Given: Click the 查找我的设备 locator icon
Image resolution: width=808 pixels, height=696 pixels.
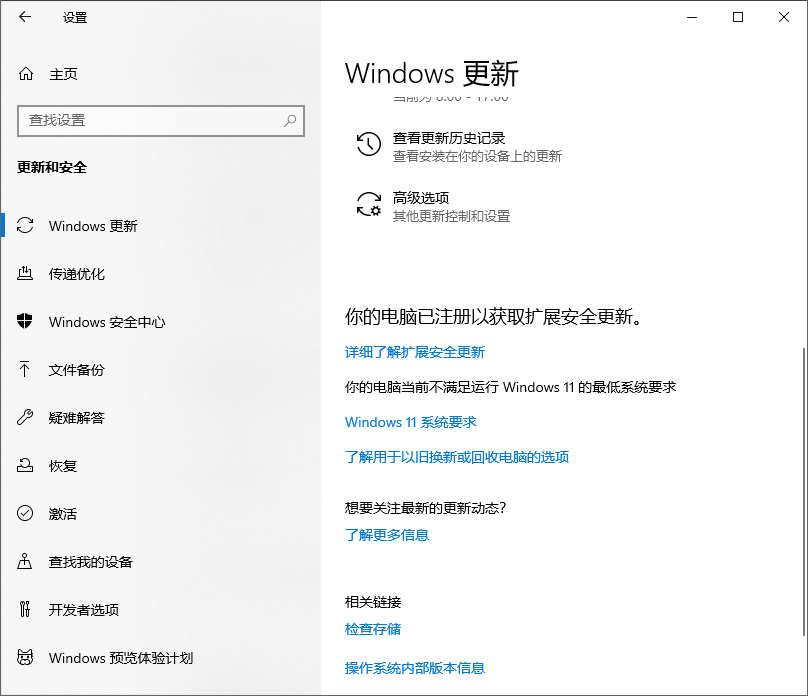Looking at the screenshot, I should [24, 561].
